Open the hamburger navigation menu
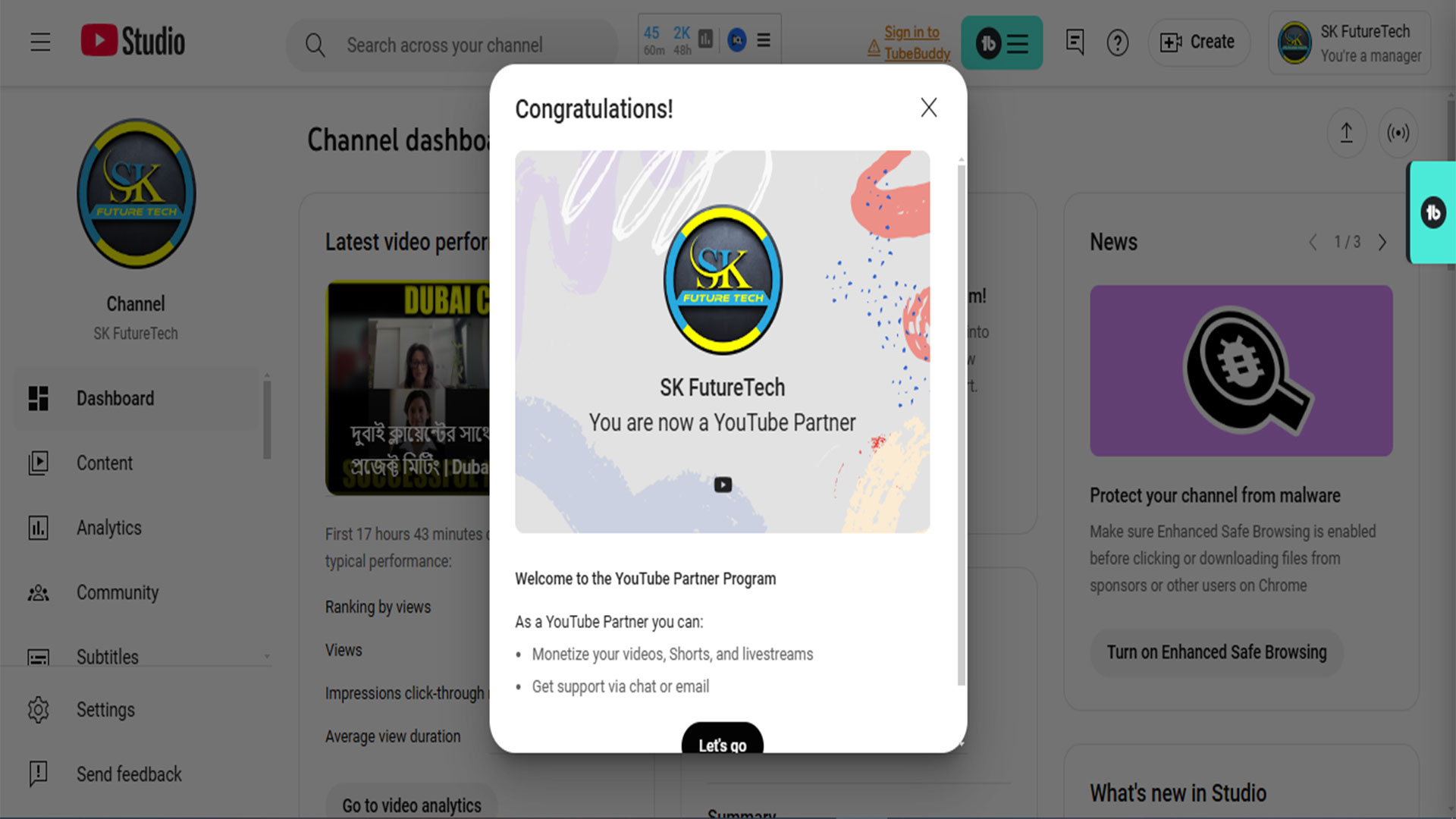This screenshot has height=819, width=1456. click(x=40, y=42)
